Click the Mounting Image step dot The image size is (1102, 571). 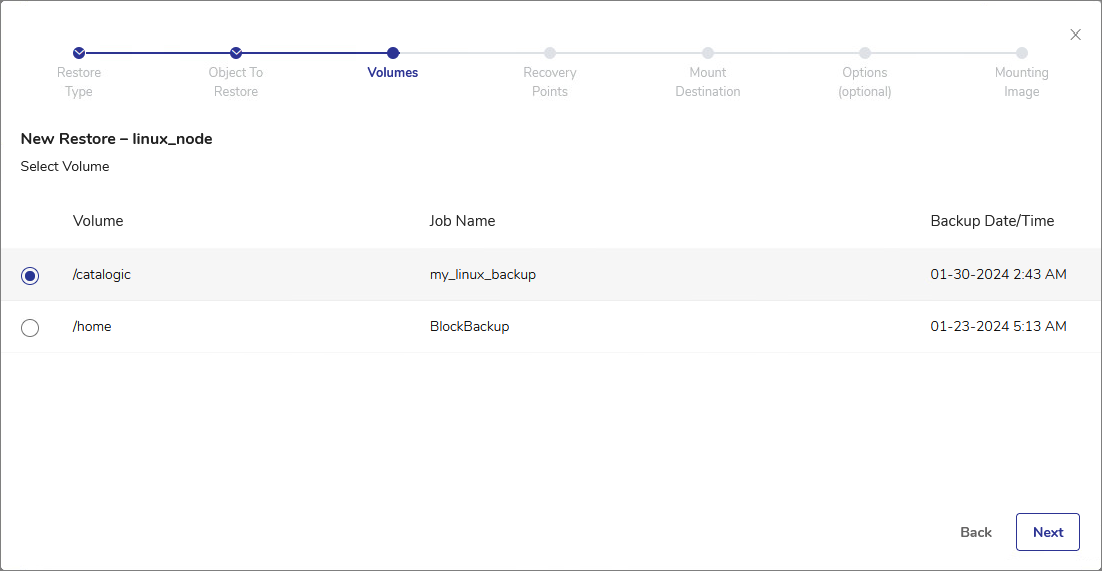coord(1022,53)
